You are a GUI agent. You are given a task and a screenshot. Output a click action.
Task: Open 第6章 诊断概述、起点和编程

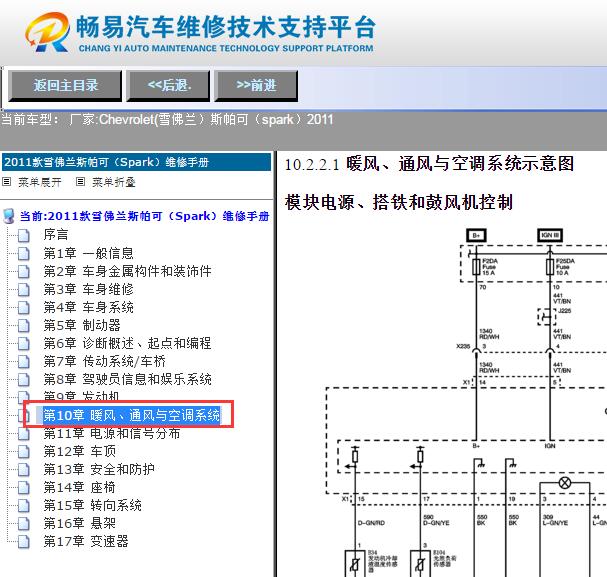click(x=127, y=343)
